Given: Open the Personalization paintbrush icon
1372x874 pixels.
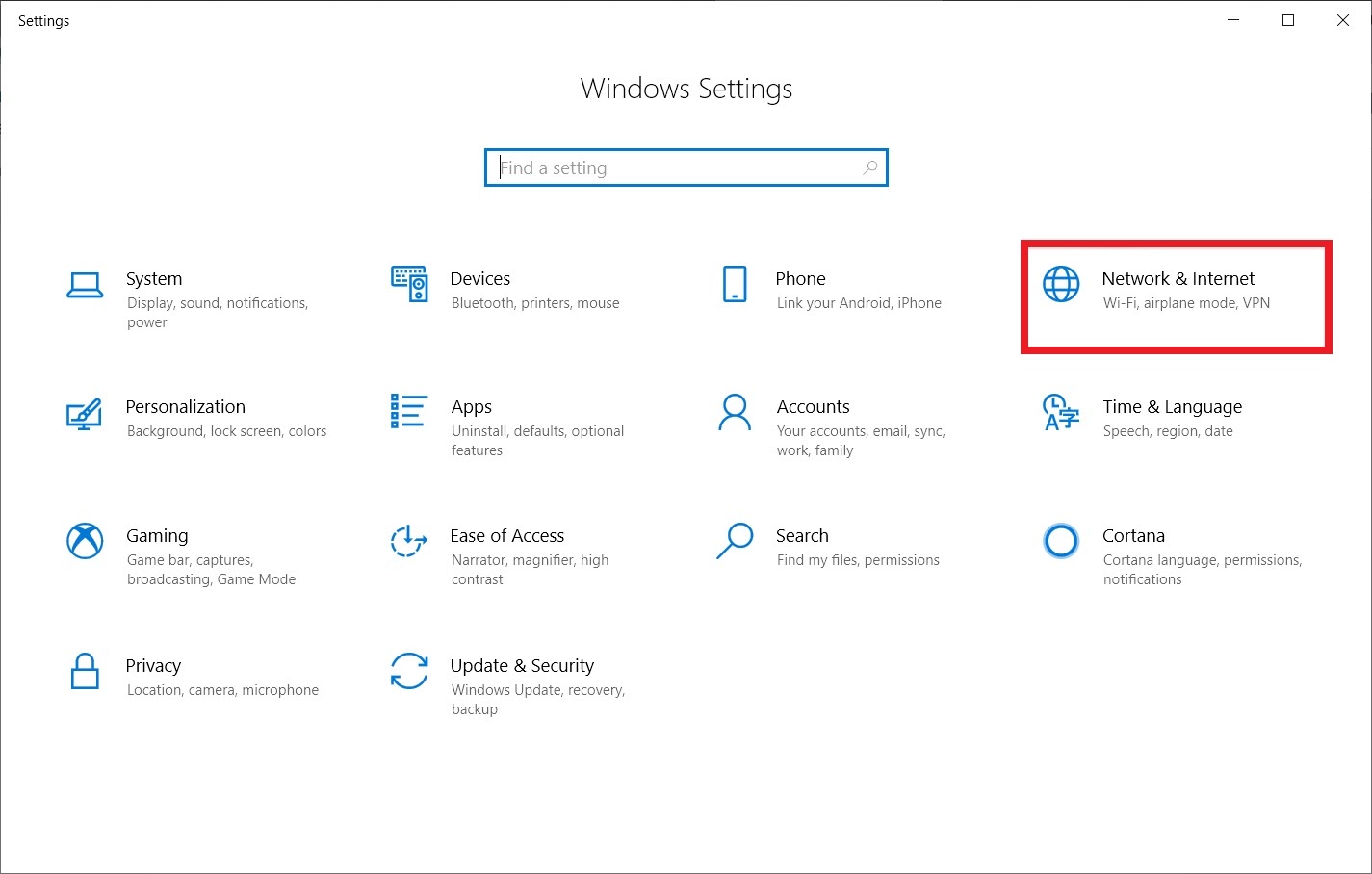Looking at the screenshot, I should pos(85,414).
